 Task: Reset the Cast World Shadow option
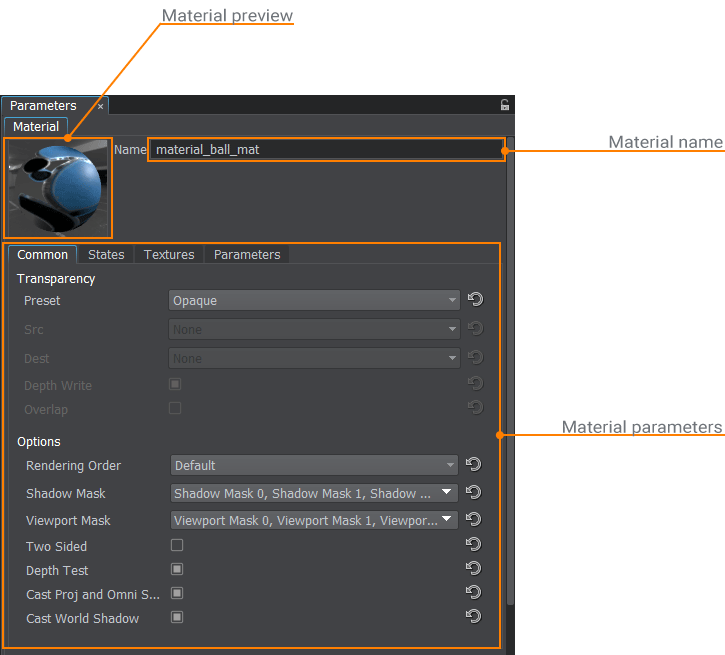474,617
